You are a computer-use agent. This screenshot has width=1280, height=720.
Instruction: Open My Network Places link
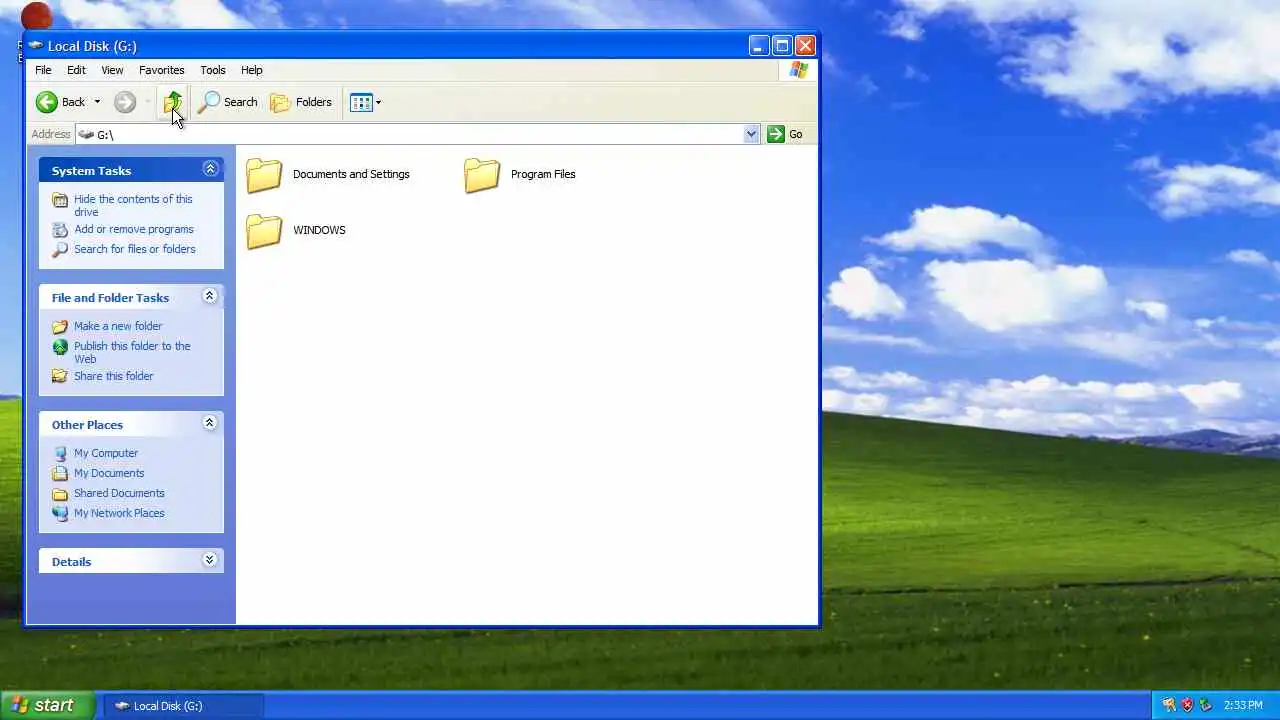(119, 513)
